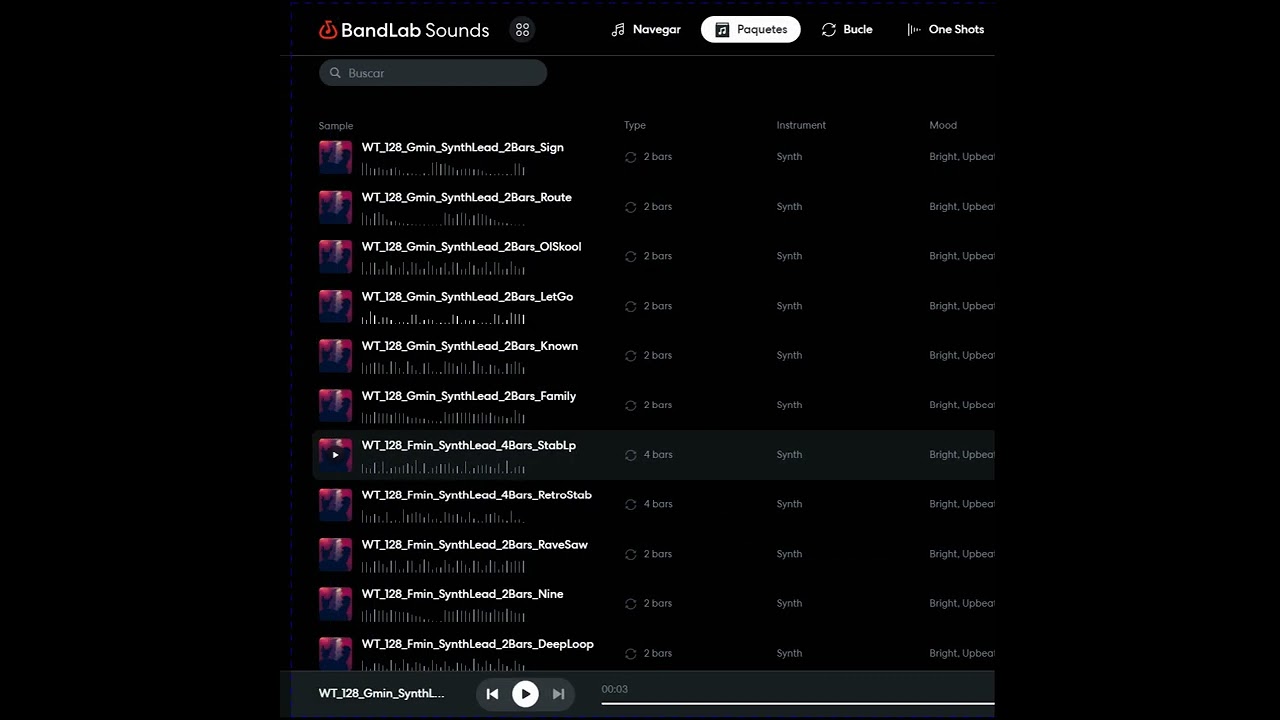Viewport: 1280px width, 720px height.
Task: Click loop icon in the Nine row
Action: [x=630, y=603]
